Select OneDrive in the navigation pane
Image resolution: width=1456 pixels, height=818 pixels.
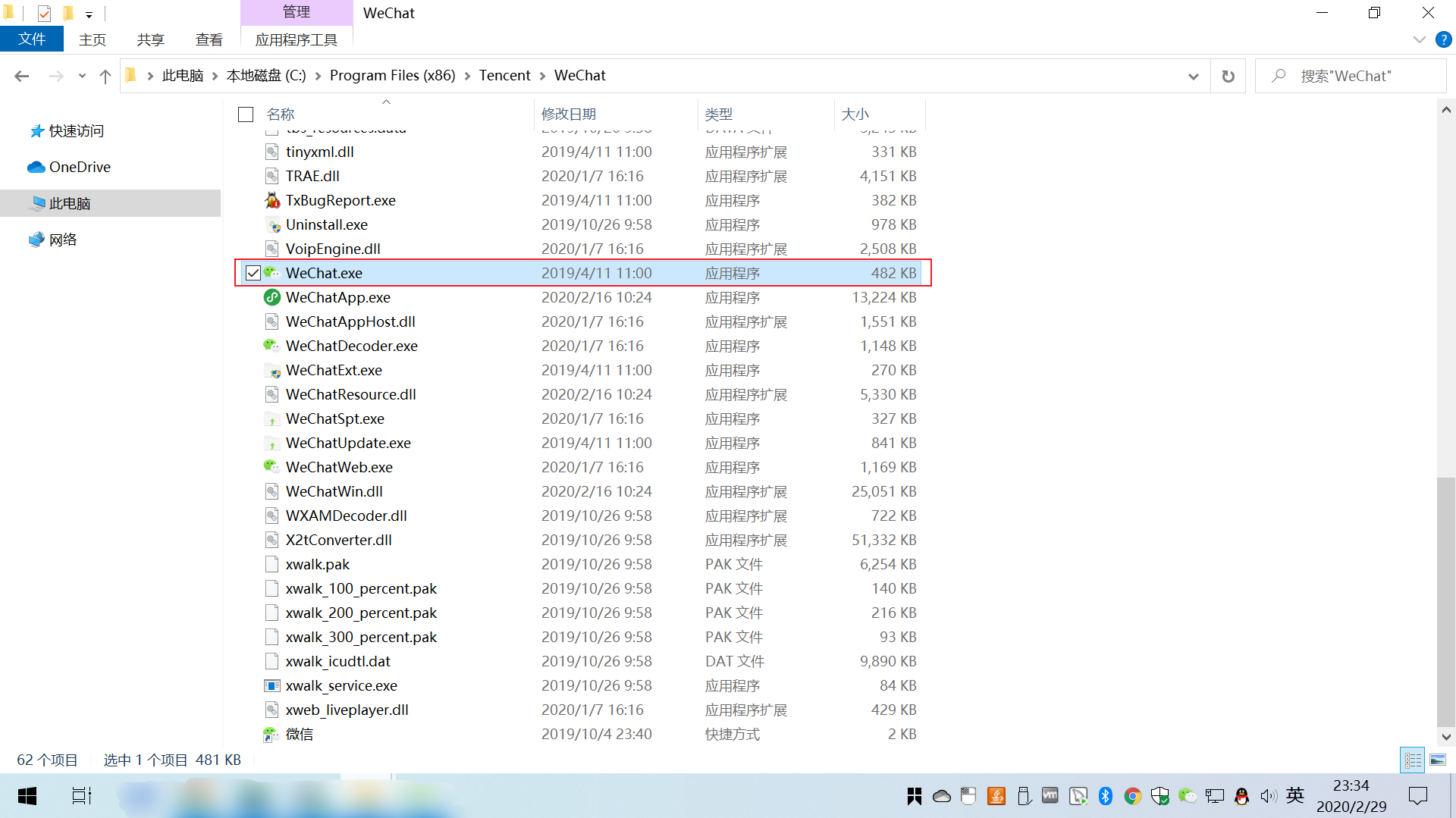point(80,167)
